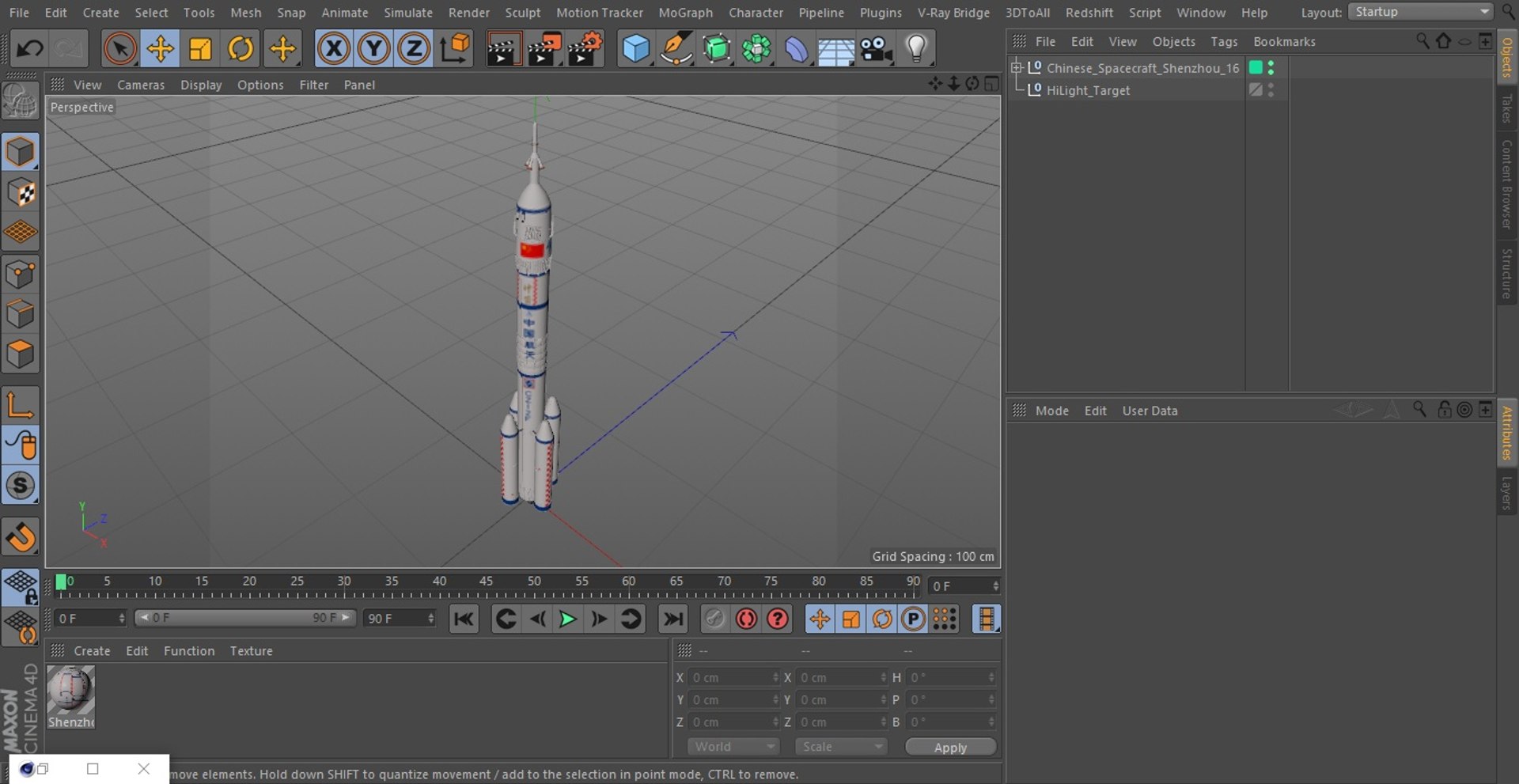1519x784 pixels.
Task: Open Render to Picture Viewer icon
Action: pyautogui.click(x=544, y=49)
